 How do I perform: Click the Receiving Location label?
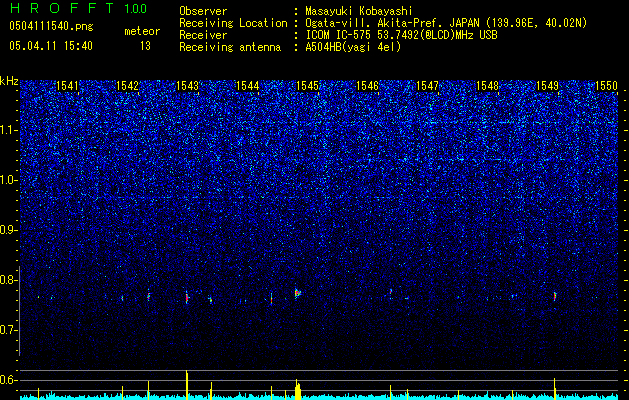click(233, 23)
